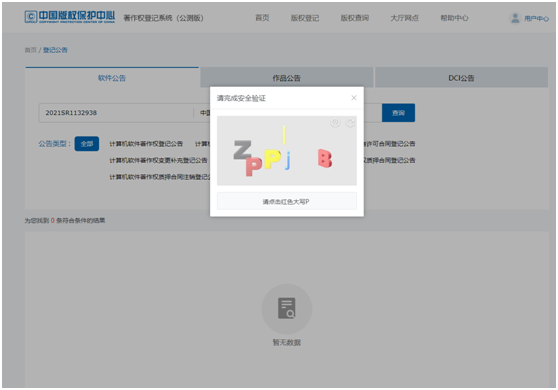Click the yellow vertical bar in captcha
The image size is (558, 390).
284,135
